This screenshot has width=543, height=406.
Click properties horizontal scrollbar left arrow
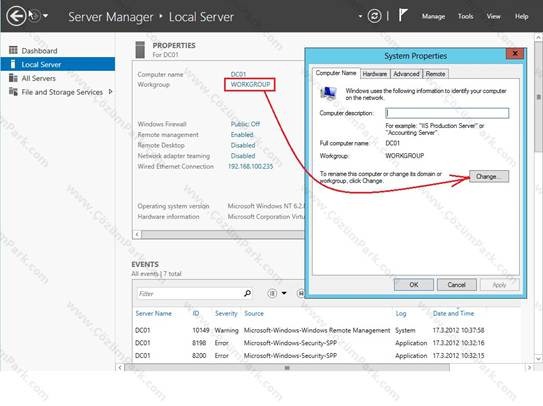137,235
